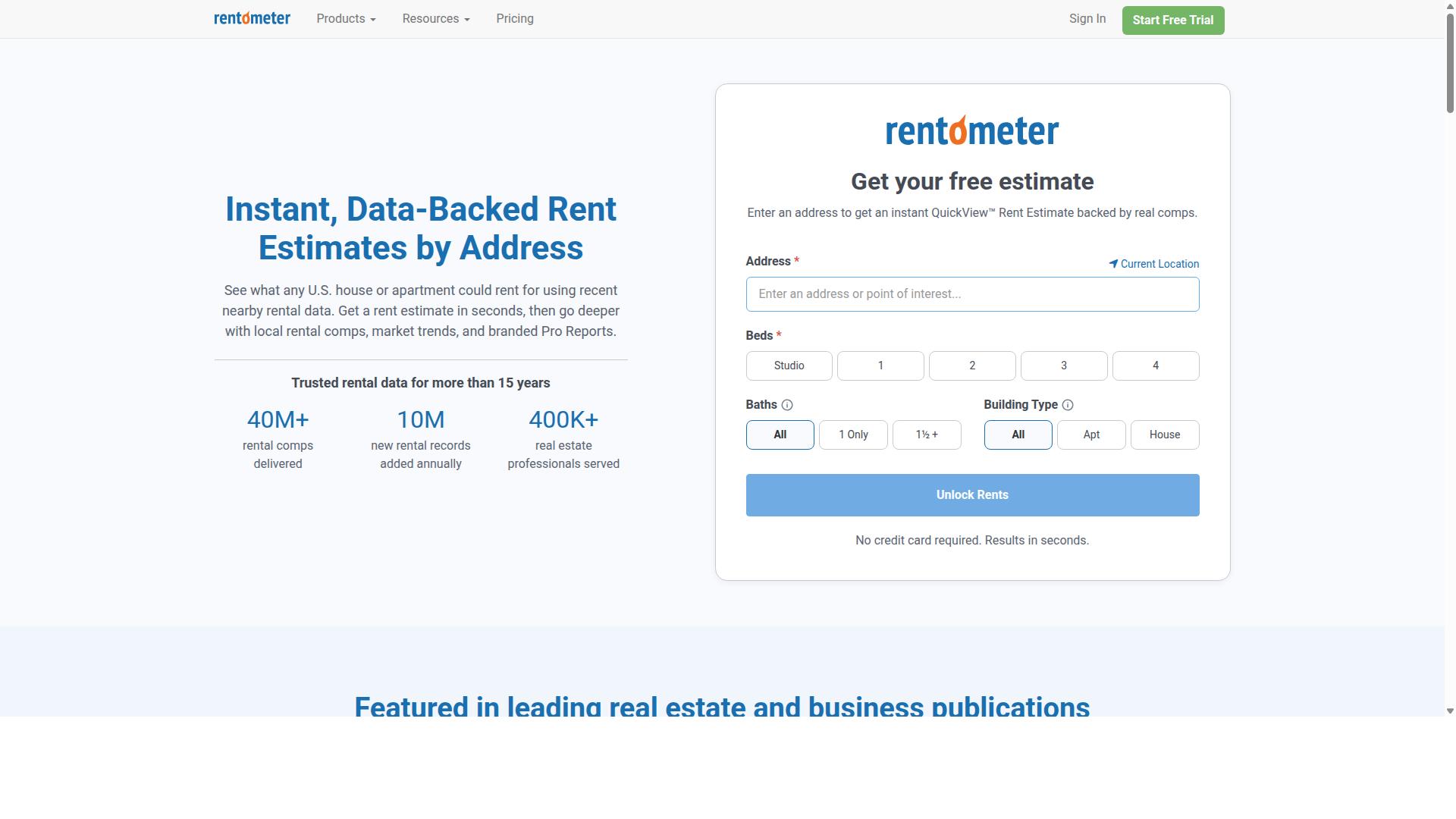Image resolution: width=1456 pixels, height=819 pixels.
Task: Select House building type
Action: pyautogui.click(x=1165, y=435)
